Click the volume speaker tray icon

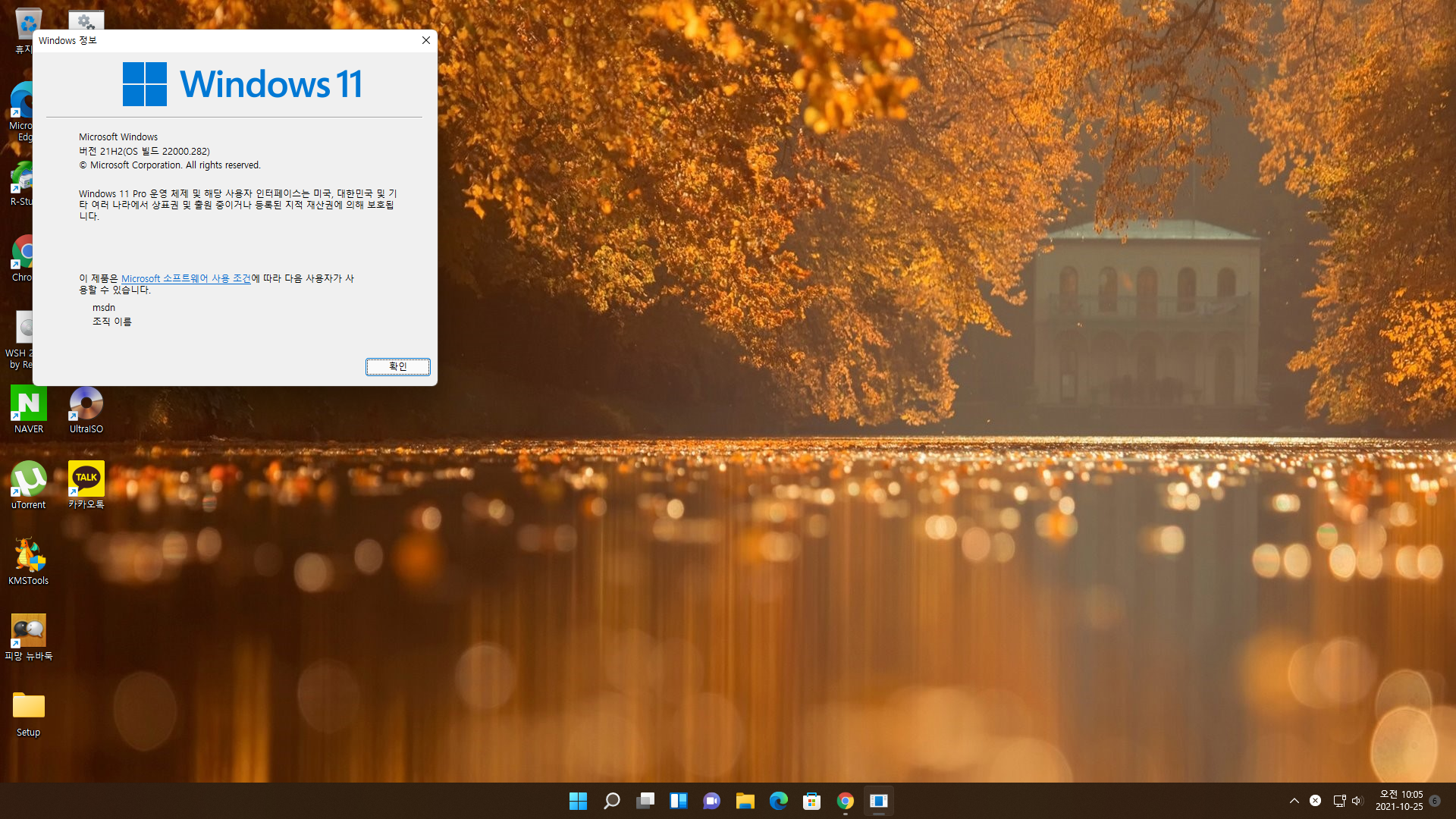pos(1357,801)
